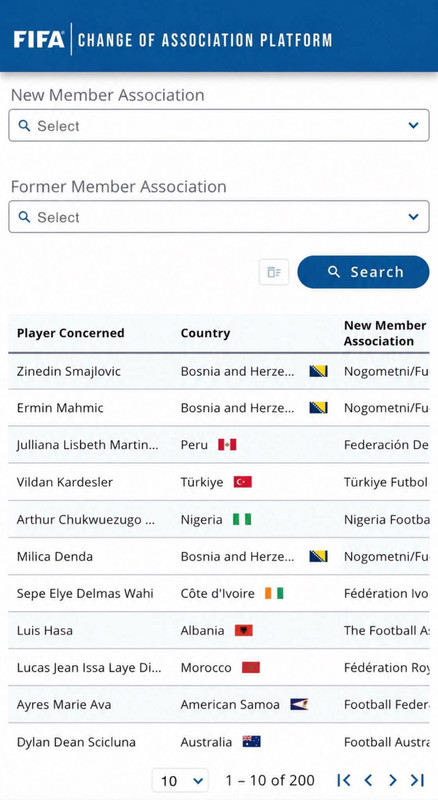Click the American Samoa flag icon
438x800 pixels.
tap(299, 705)
